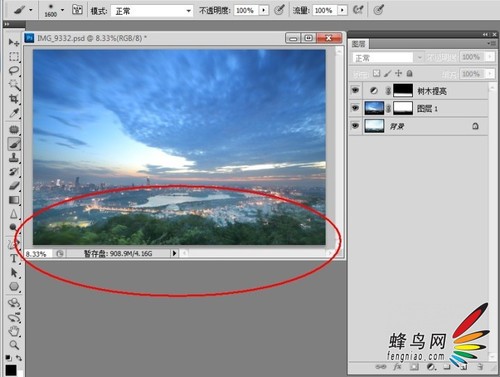The height and width of the screenshot is (377, 500).
Task: Click the opacity 100% field in options bar
Action: (246, 10)
